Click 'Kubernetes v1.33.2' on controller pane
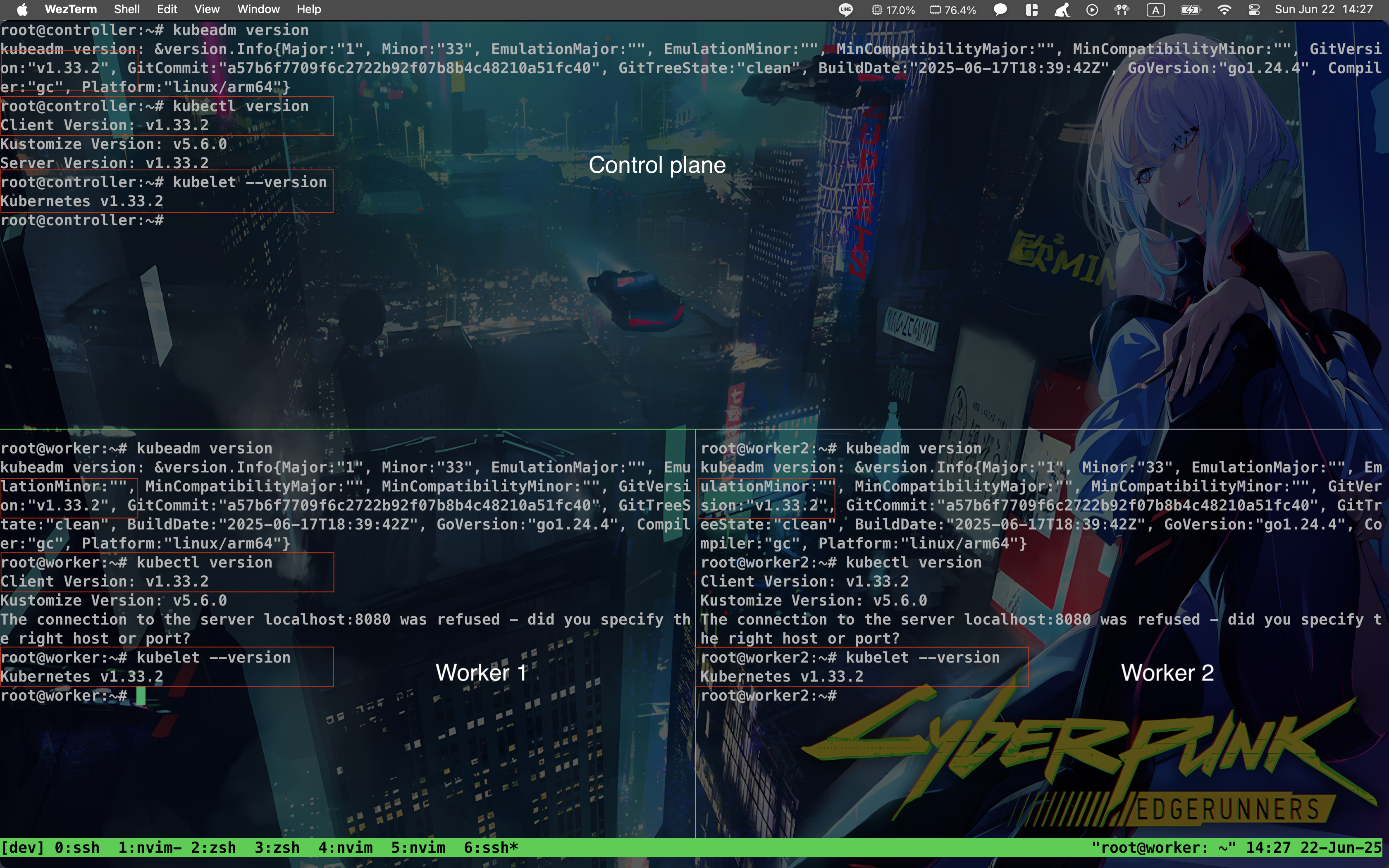 82,202
